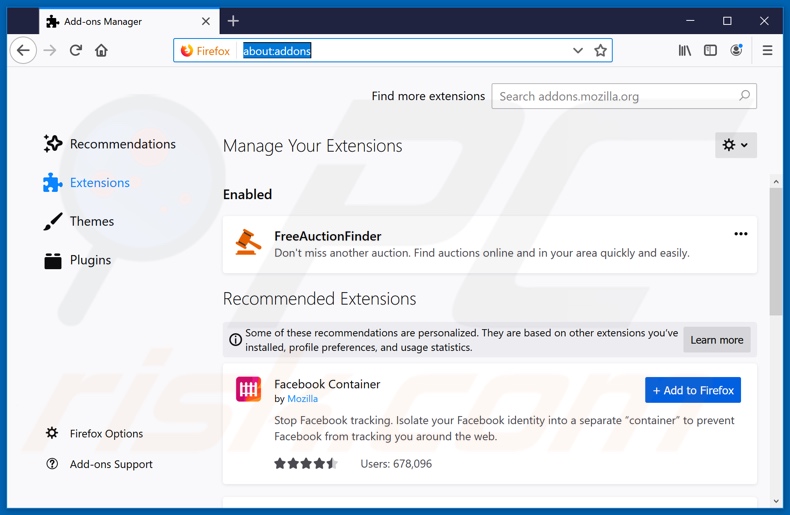Screen dimensions: 790x515
Task: Open the gear tools dropdown for extensions
Action: pos(736,145)
